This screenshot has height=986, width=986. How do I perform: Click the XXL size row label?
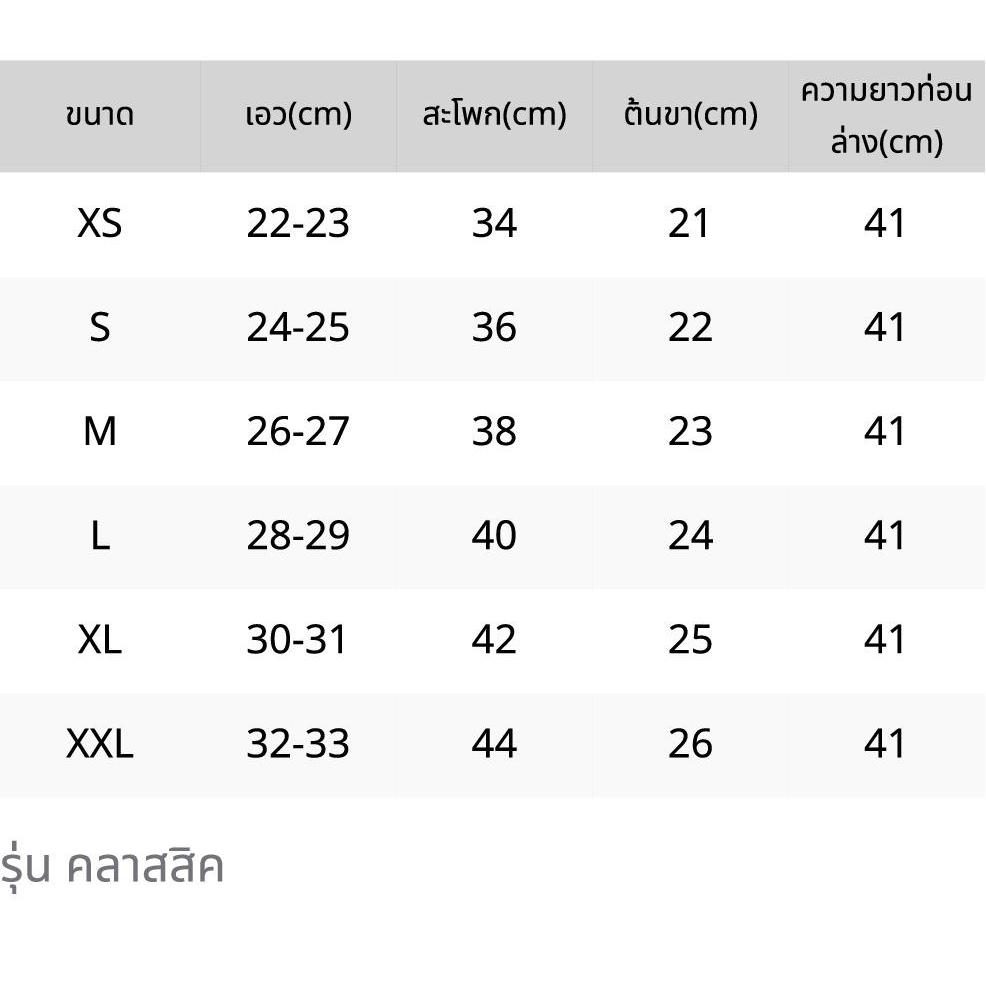[x=100, y=743]
